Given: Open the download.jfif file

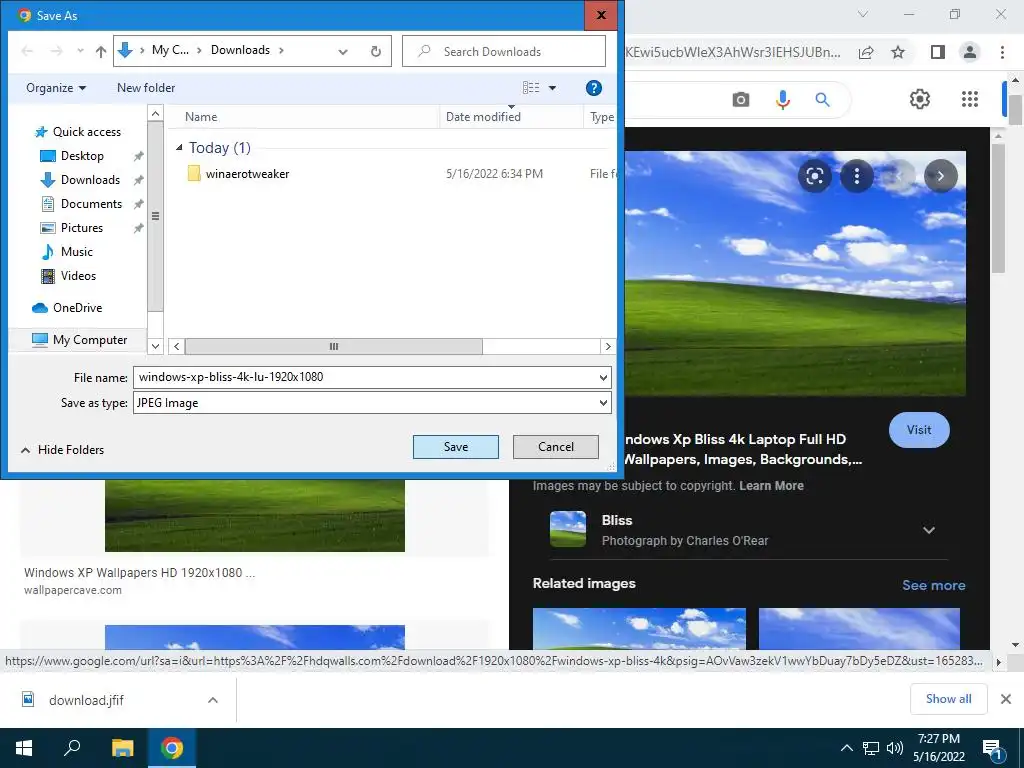Looking at the screenshot, I should click(86, 700).
